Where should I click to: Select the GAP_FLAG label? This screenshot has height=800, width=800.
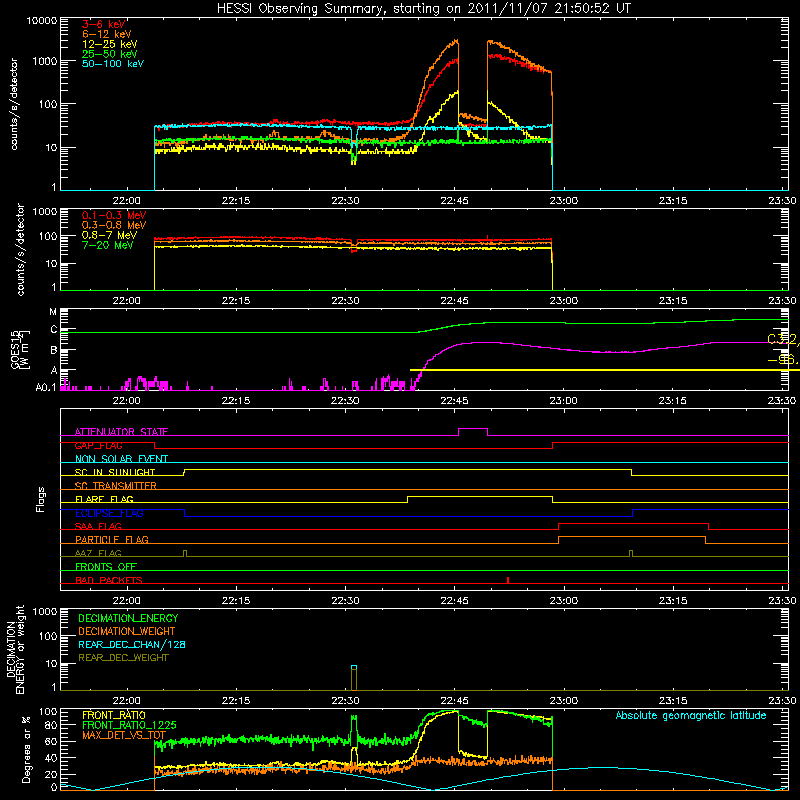point(98,445)
